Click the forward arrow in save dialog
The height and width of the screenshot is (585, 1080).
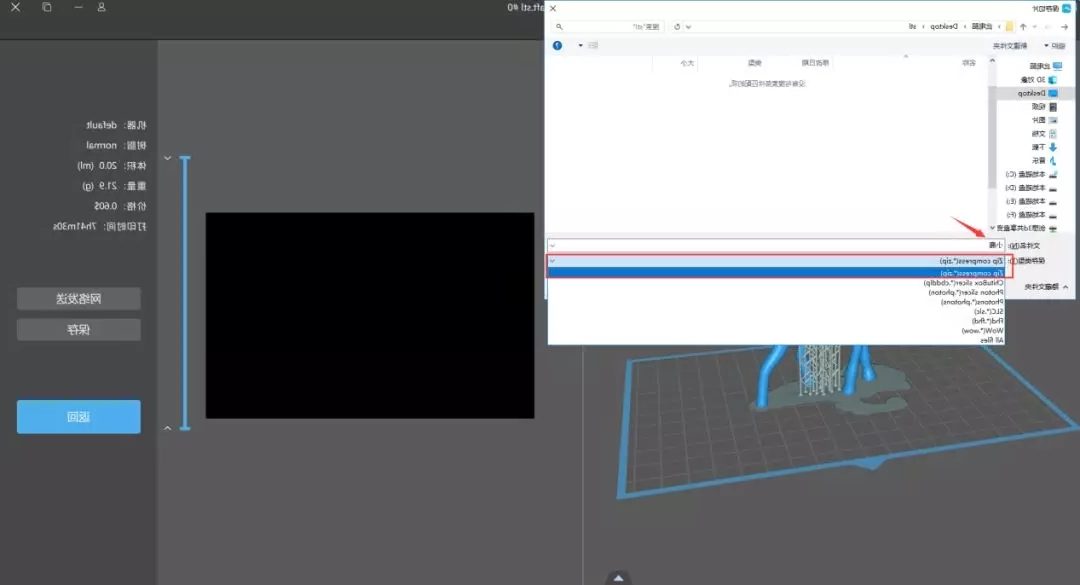1048,27
